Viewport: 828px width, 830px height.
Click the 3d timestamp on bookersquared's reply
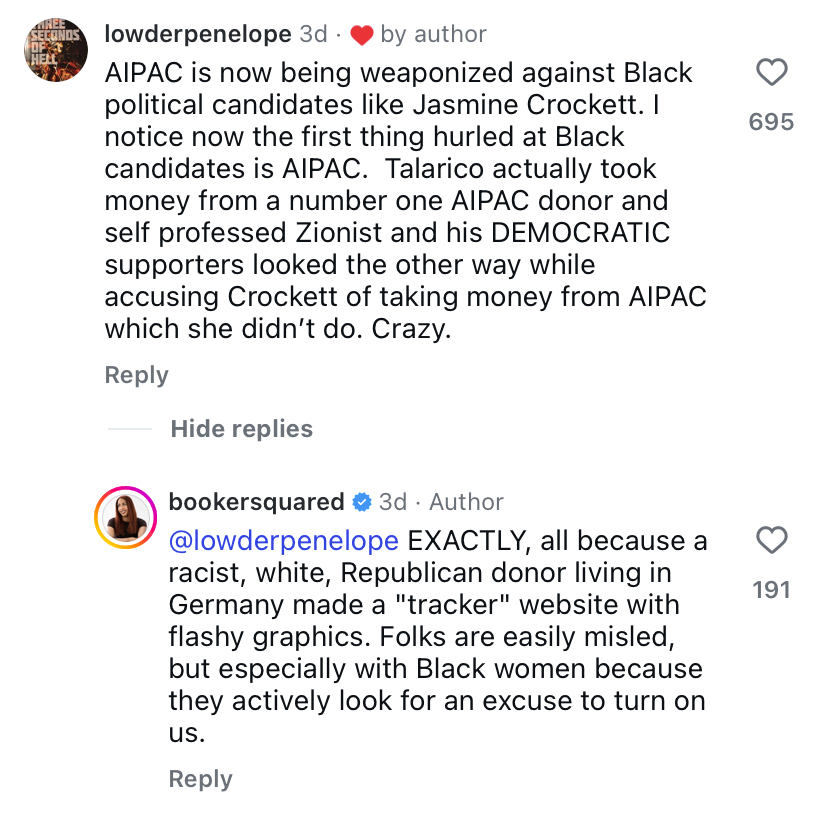(x=393, y=502)
